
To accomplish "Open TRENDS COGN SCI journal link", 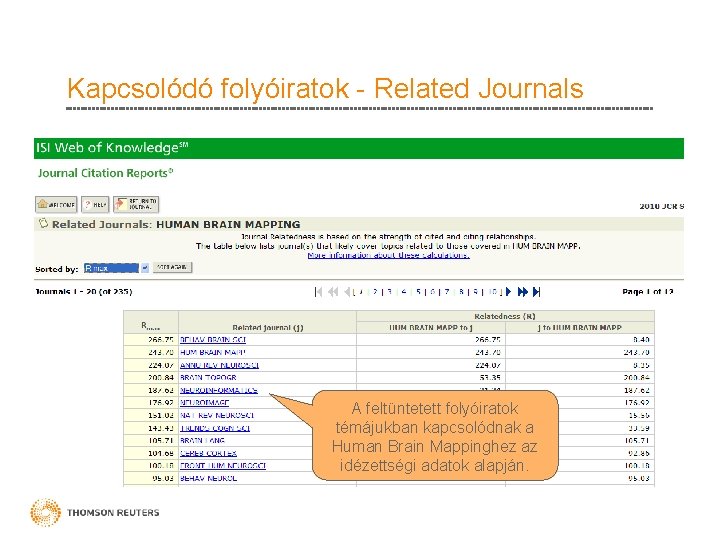I will pos(215,428).
